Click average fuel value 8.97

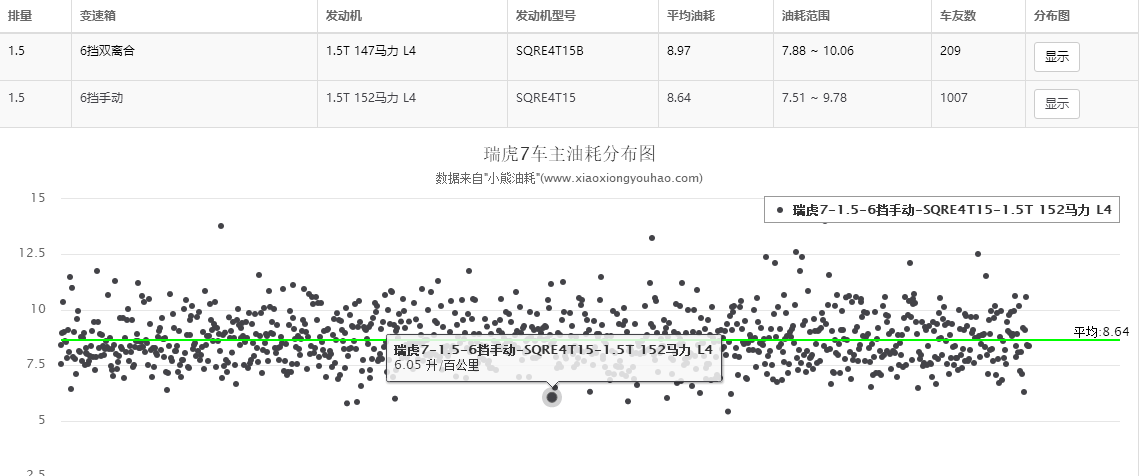[678, 51]
